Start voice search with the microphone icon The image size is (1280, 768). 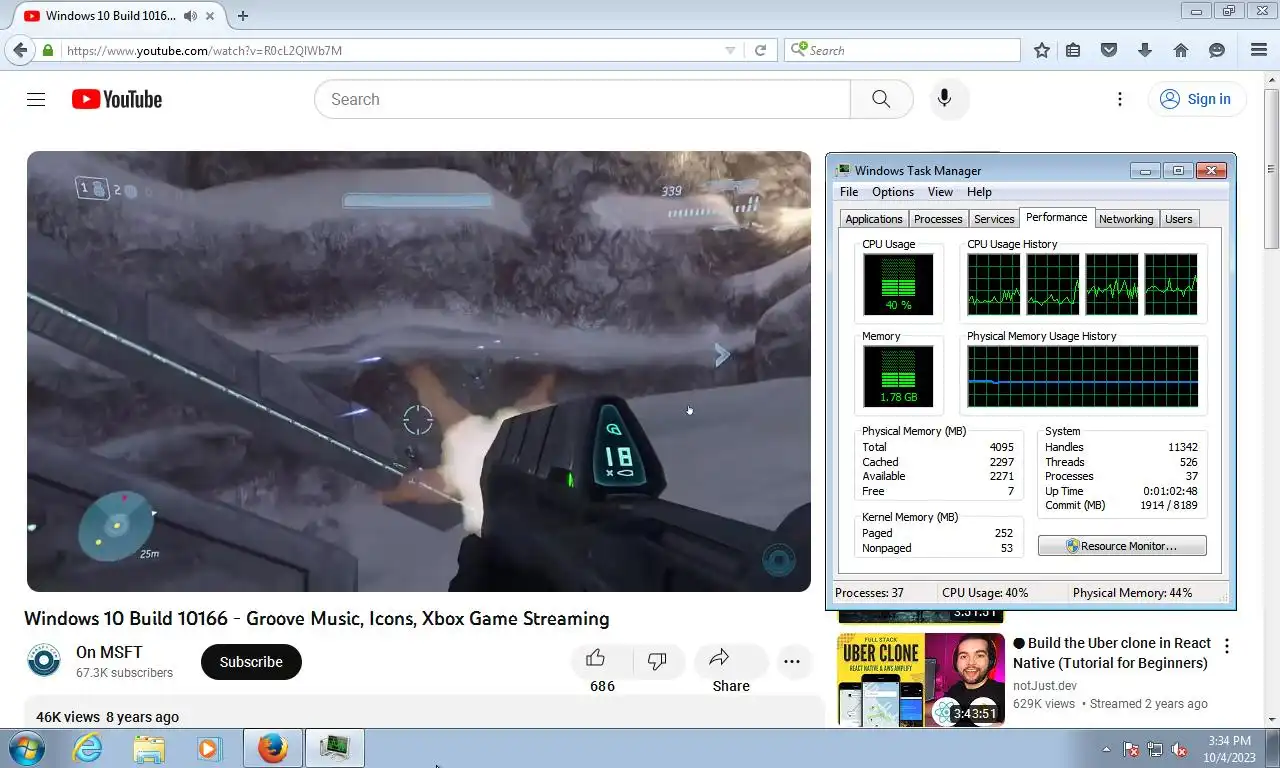tap(944, 99)
